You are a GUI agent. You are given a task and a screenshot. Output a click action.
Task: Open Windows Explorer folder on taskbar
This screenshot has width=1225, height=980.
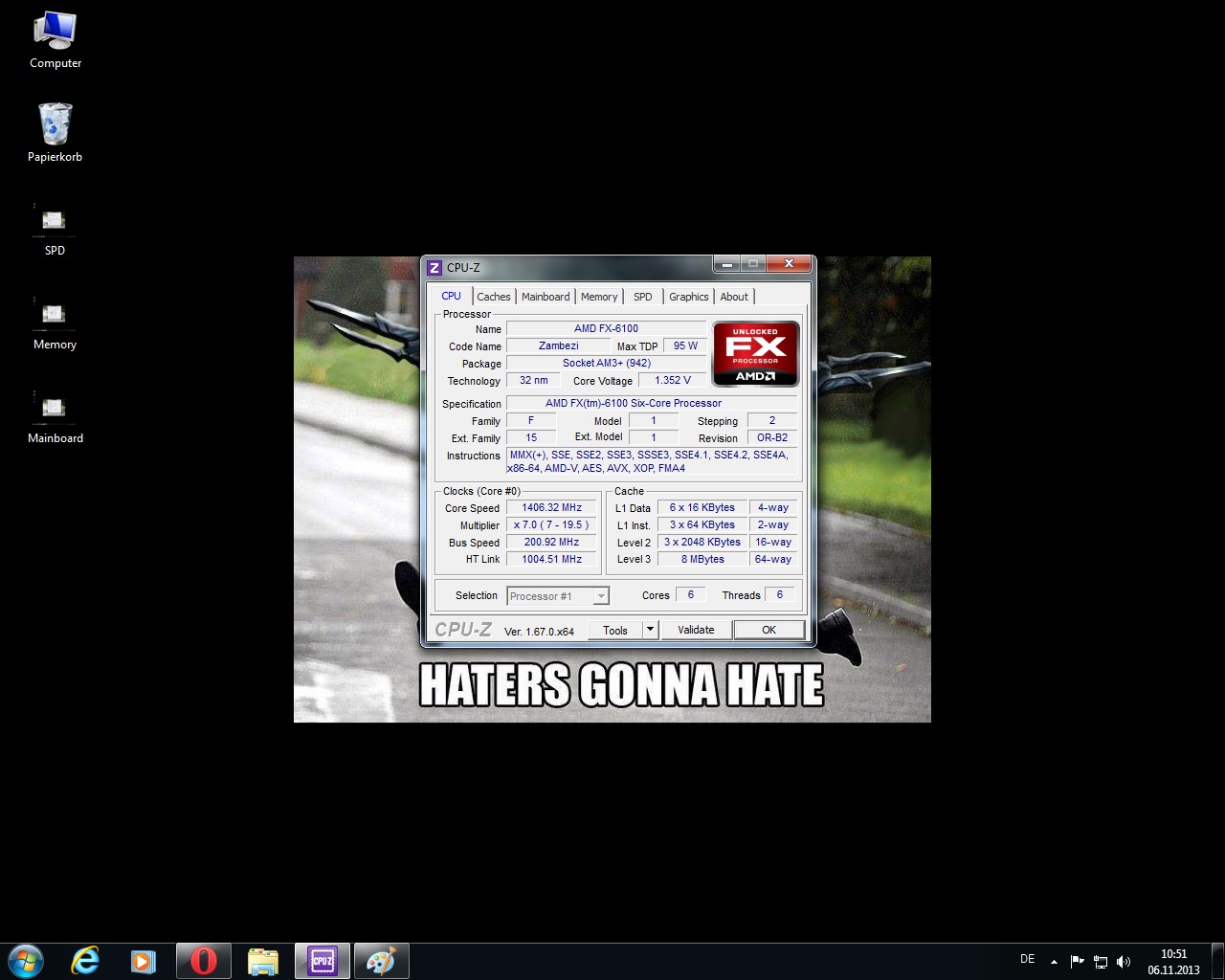(x=262, y=961)
